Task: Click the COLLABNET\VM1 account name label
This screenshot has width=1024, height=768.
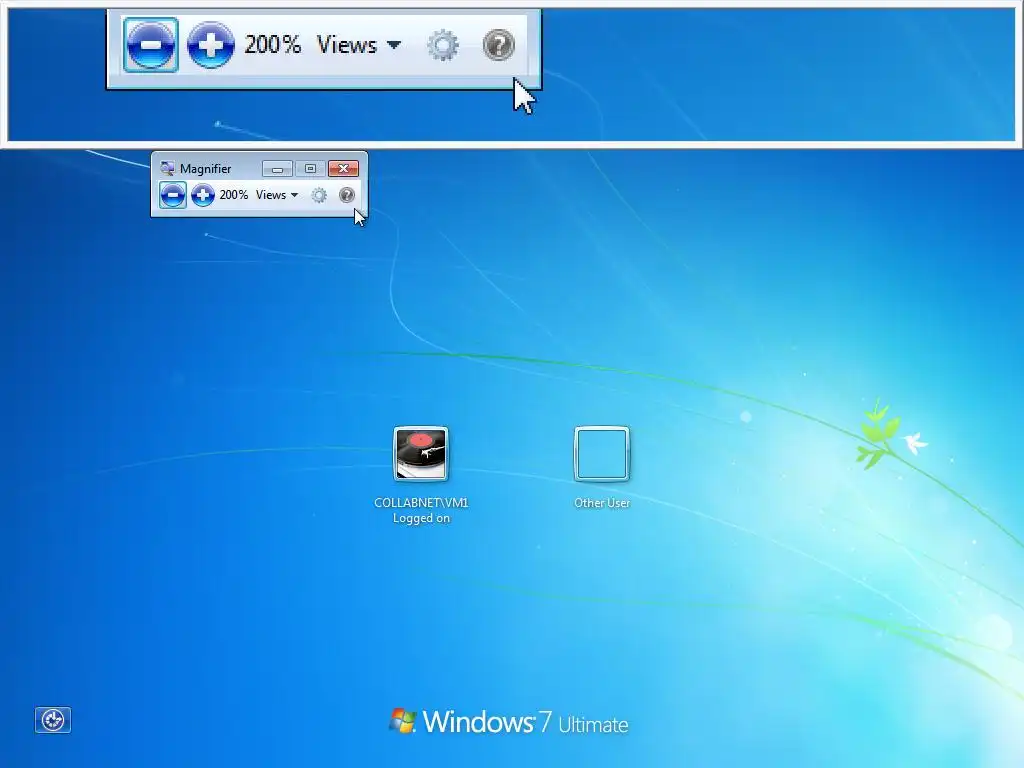Action: [x=421, y=502]
